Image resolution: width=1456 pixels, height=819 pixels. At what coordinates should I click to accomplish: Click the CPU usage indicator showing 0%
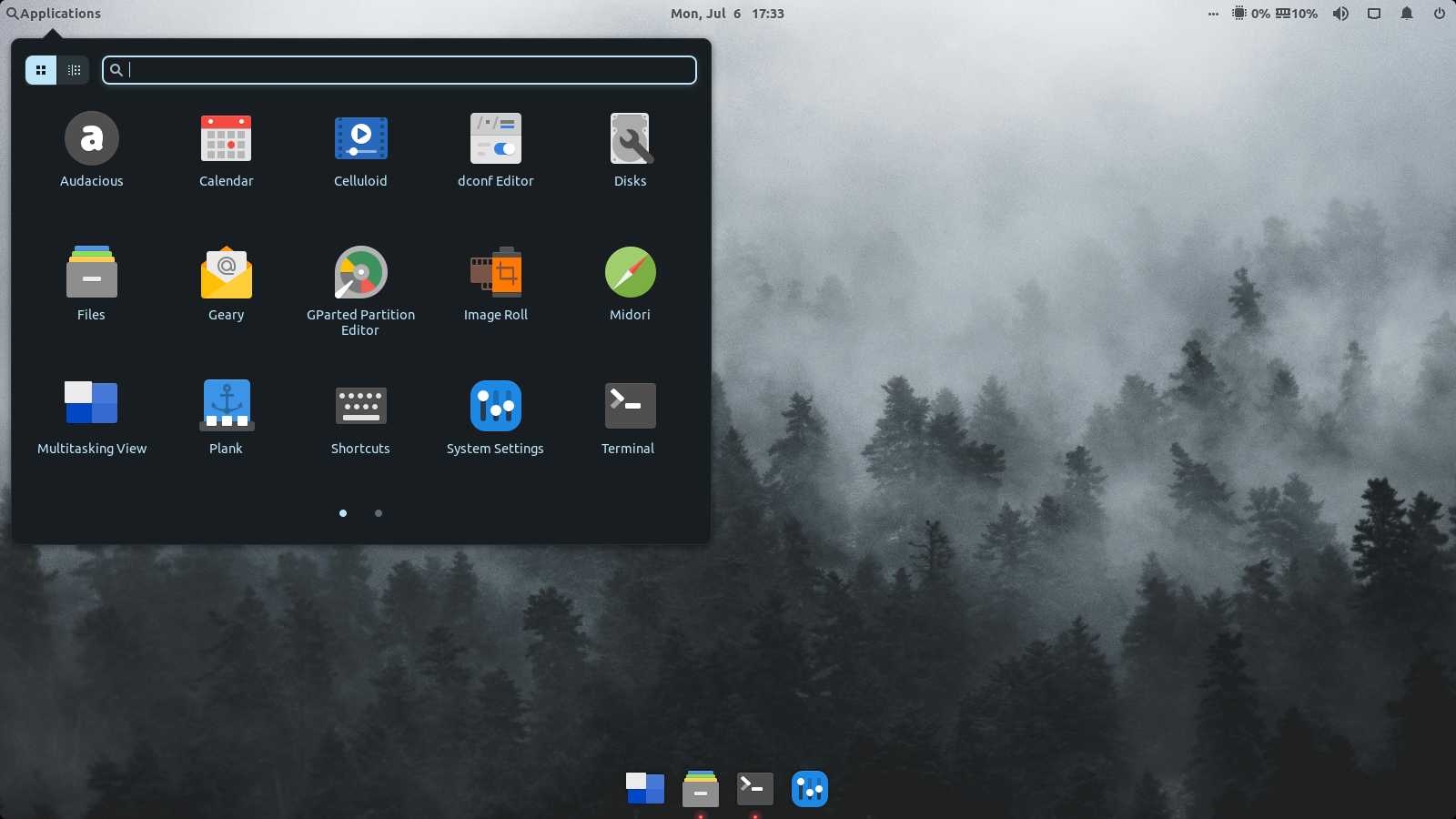click(x=1250, y=14)
